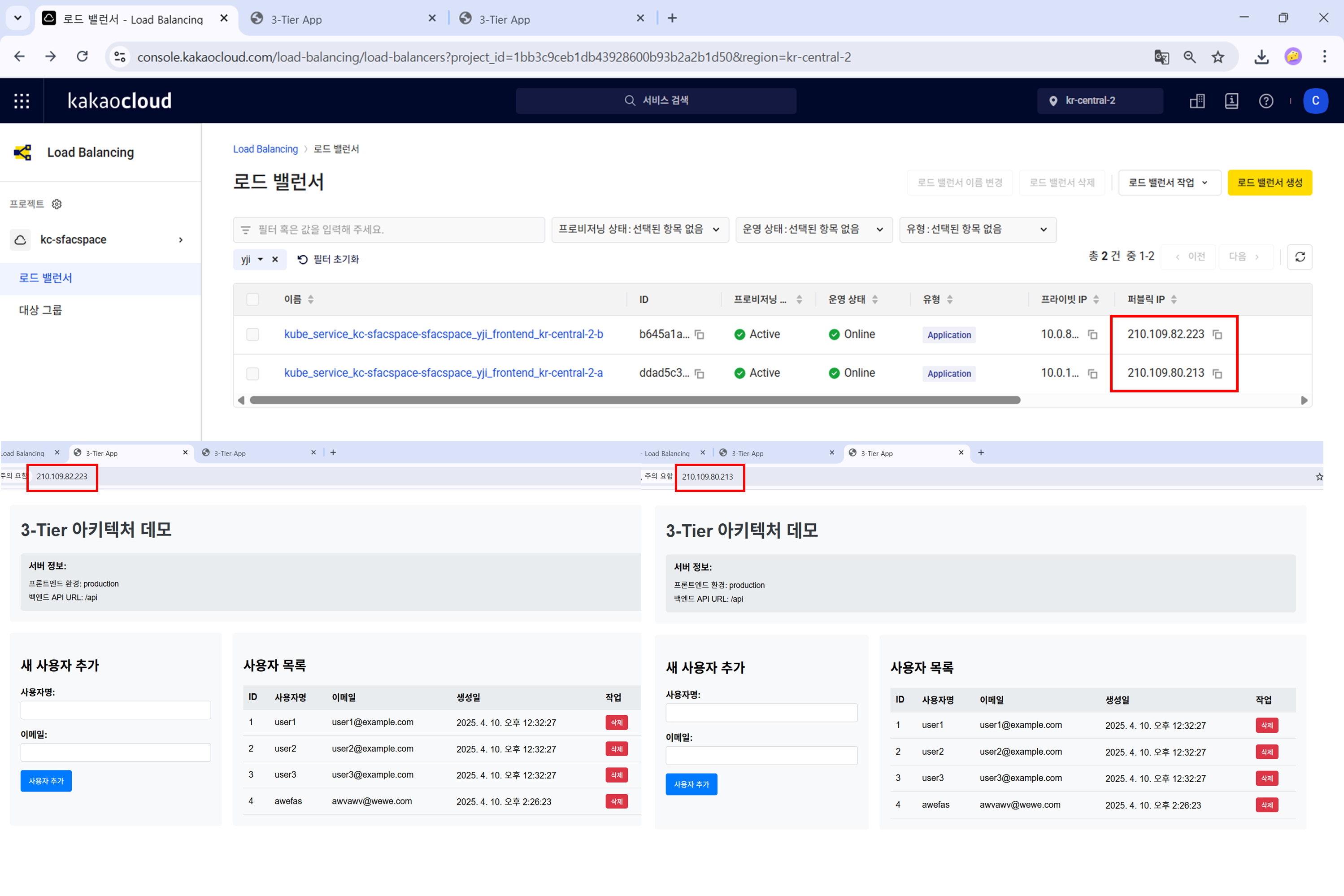This screenshot has height=896, width=1344.
Task: Open the kakaocloud services grid menu
Action: 22,100
